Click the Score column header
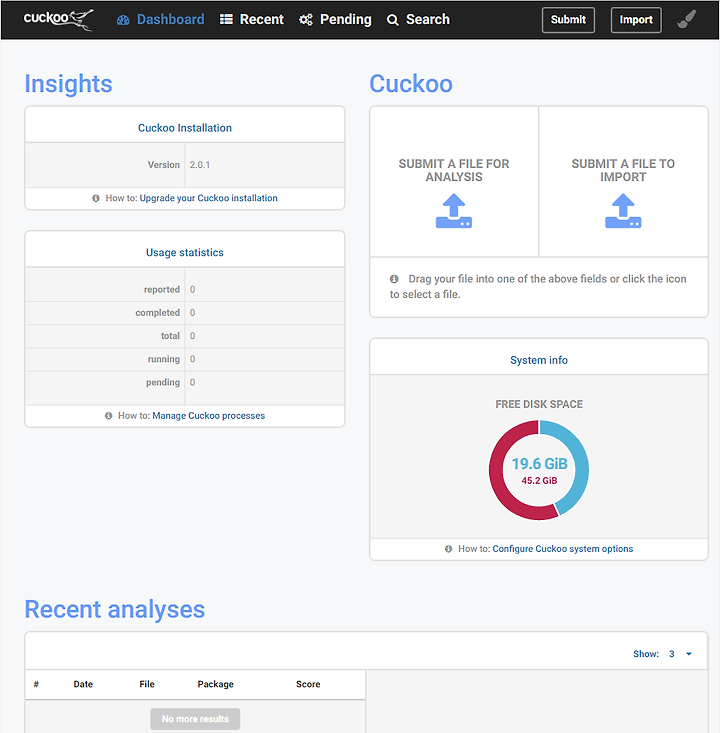The height and width of the screenshot is (733, 720). (x=308, y=684)
